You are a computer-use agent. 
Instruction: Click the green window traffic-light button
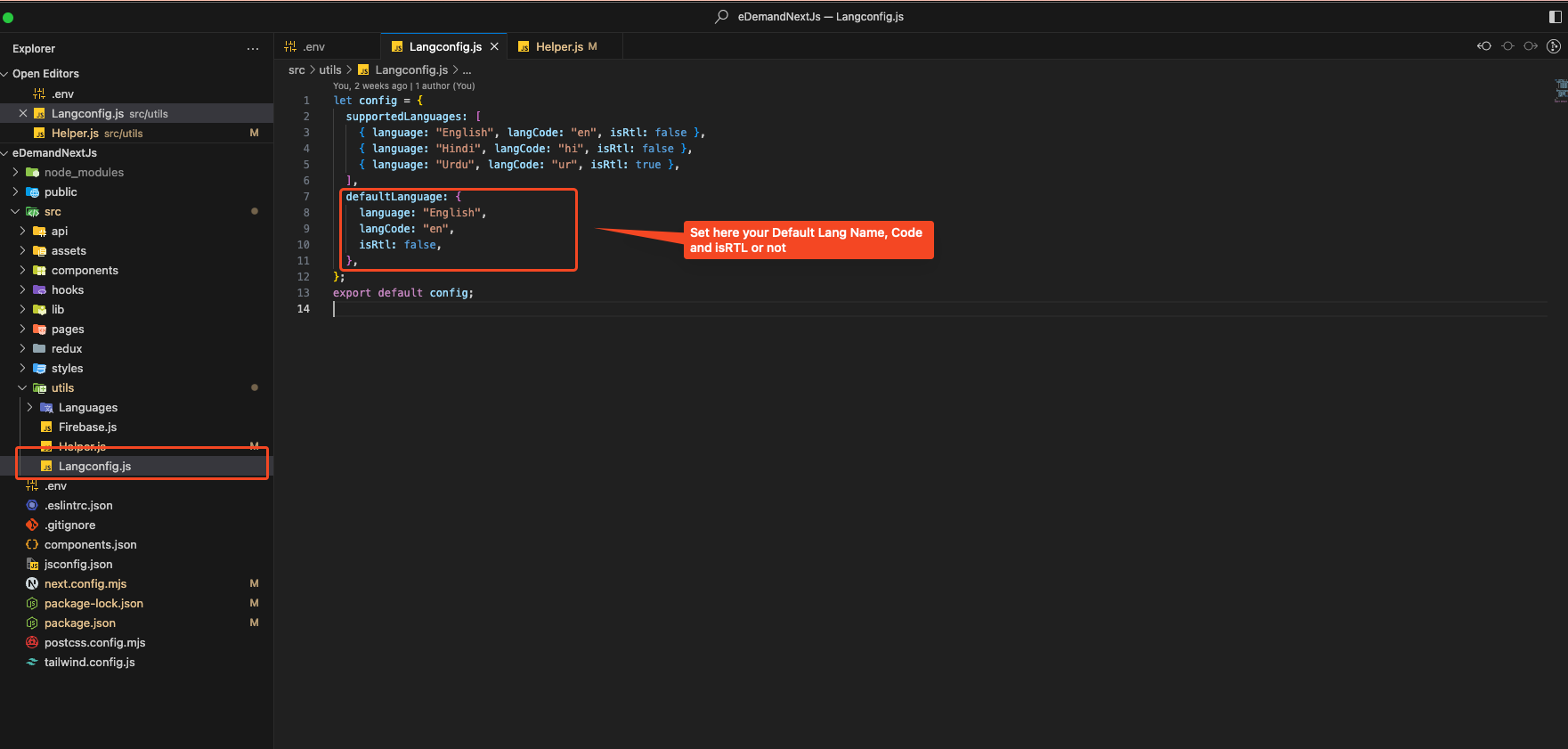(x=8, y=17)
